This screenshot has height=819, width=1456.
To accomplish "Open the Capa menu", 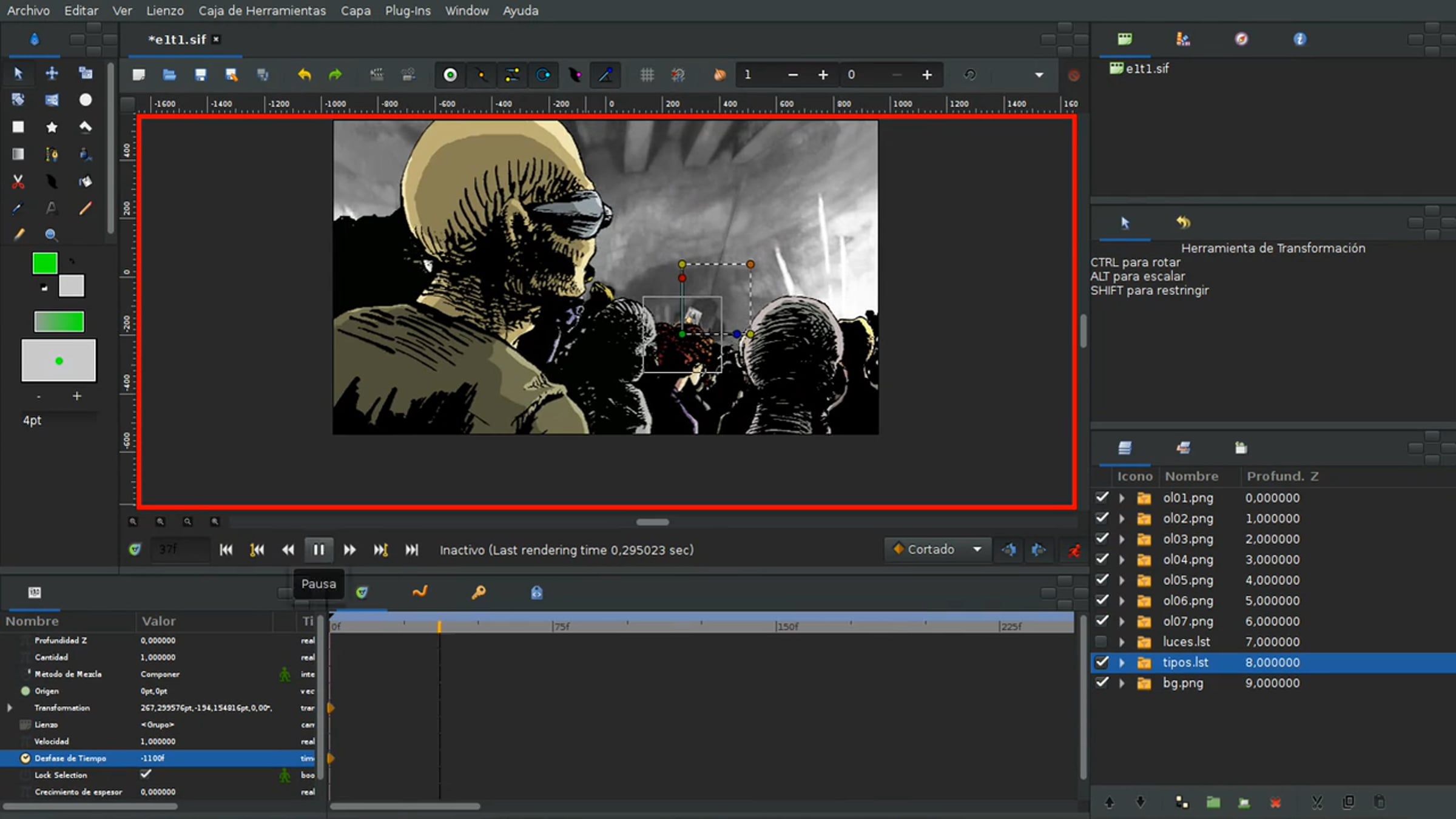I will point(355,11).
